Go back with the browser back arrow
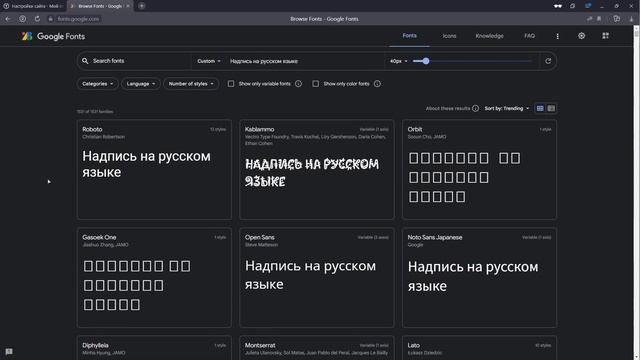This screenshot has height=360, width=640. click(x=8, y=19)
